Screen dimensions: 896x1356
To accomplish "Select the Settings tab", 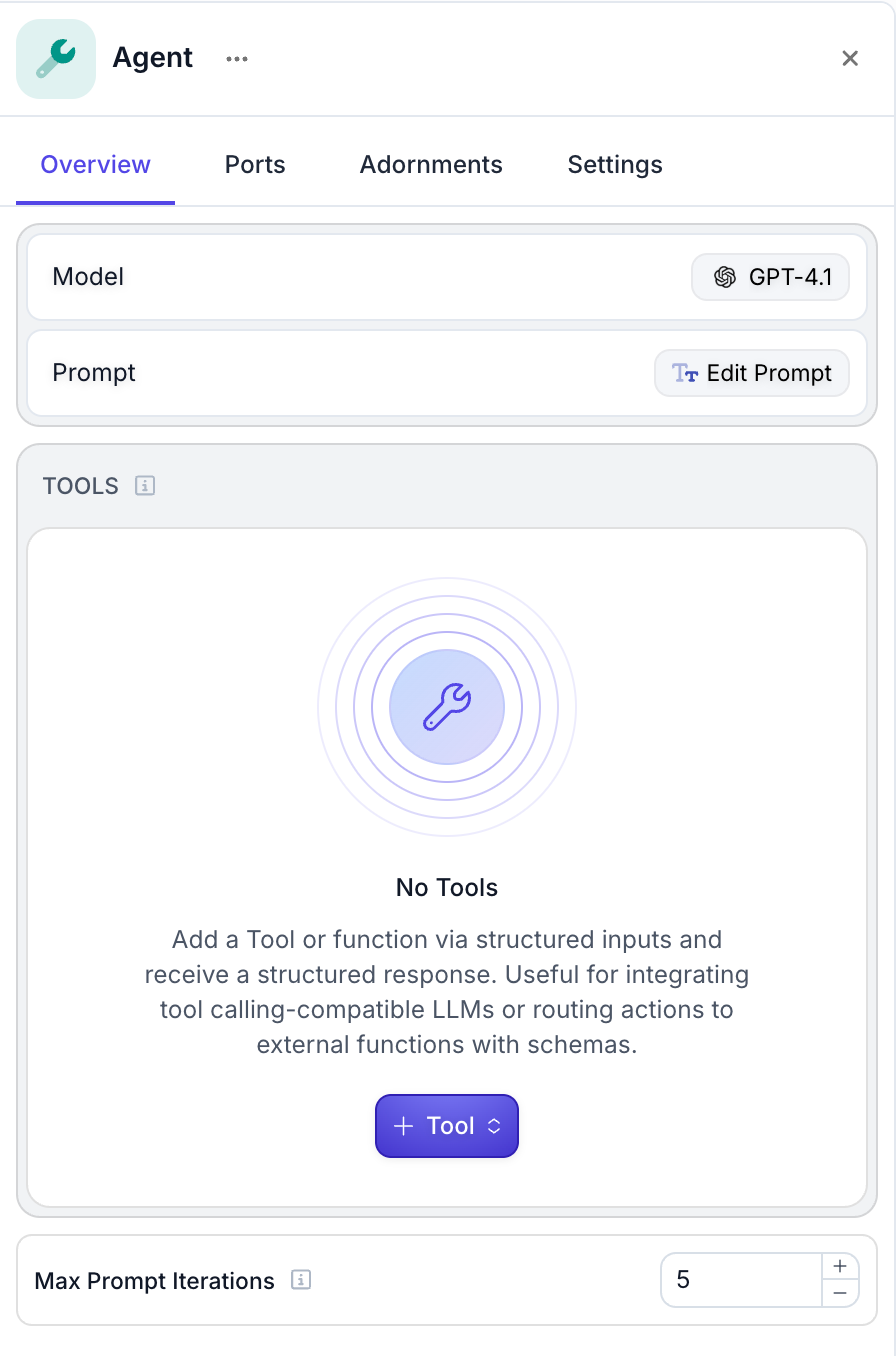I will [615, 165].
